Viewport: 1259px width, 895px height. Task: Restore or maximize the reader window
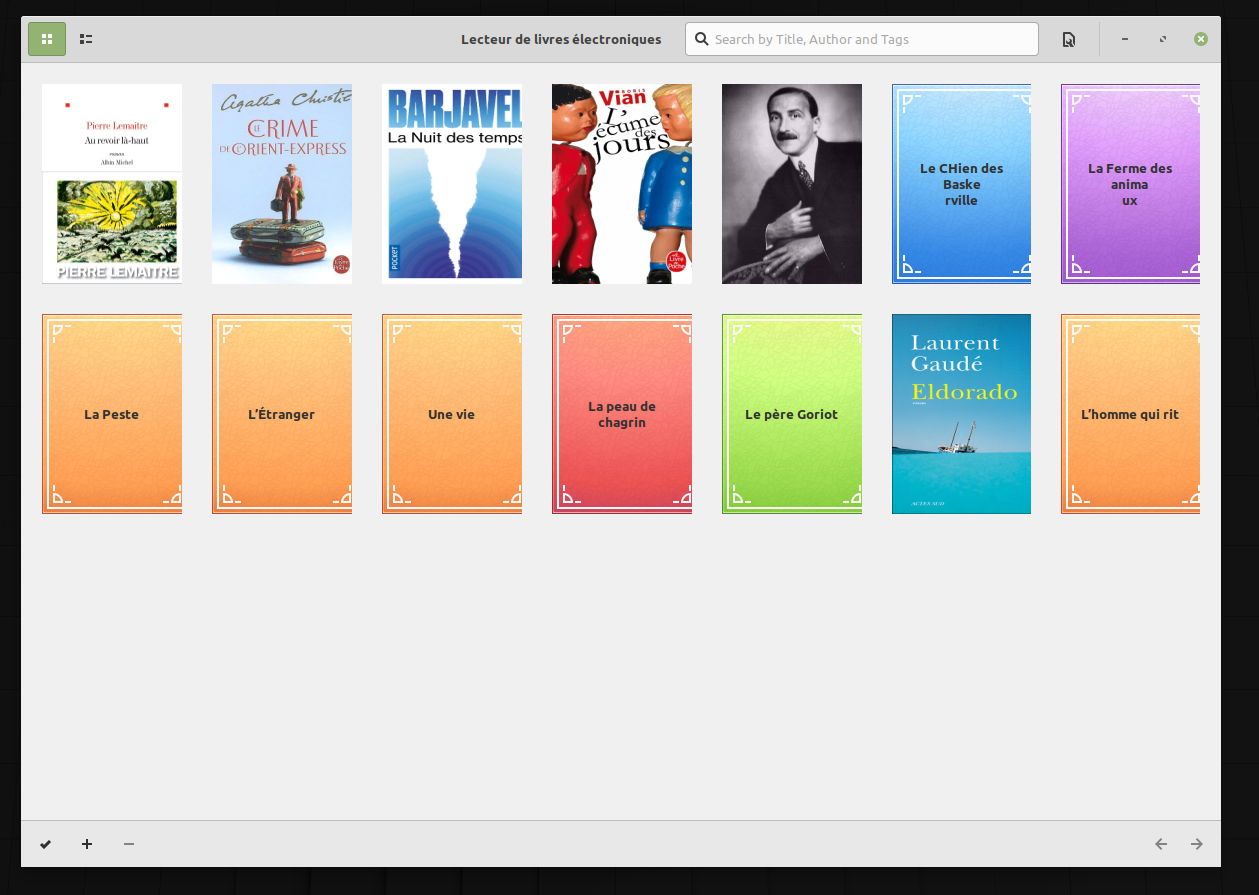click(x=1163, y=39)
